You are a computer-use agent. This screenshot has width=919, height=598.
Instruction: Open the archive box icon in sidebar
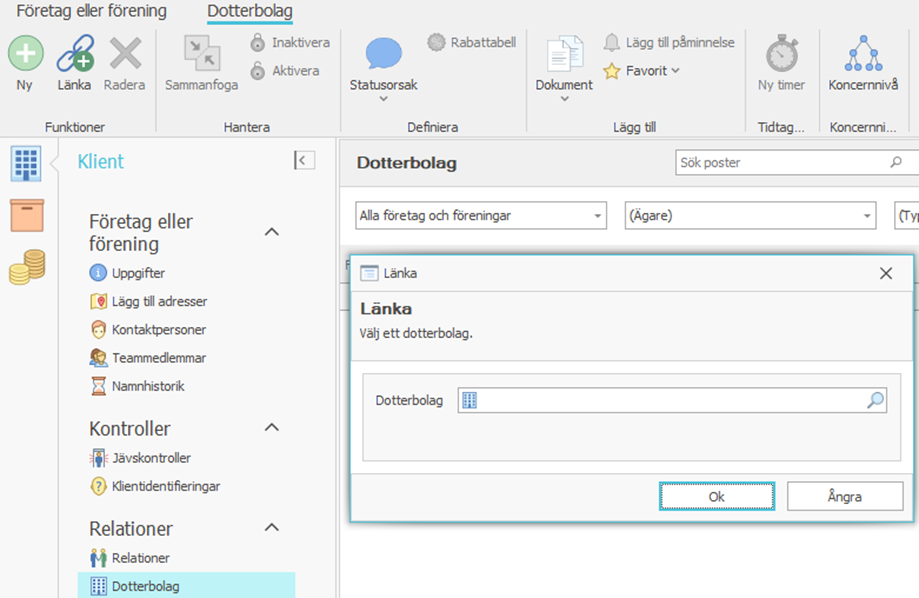click(26, 215)
